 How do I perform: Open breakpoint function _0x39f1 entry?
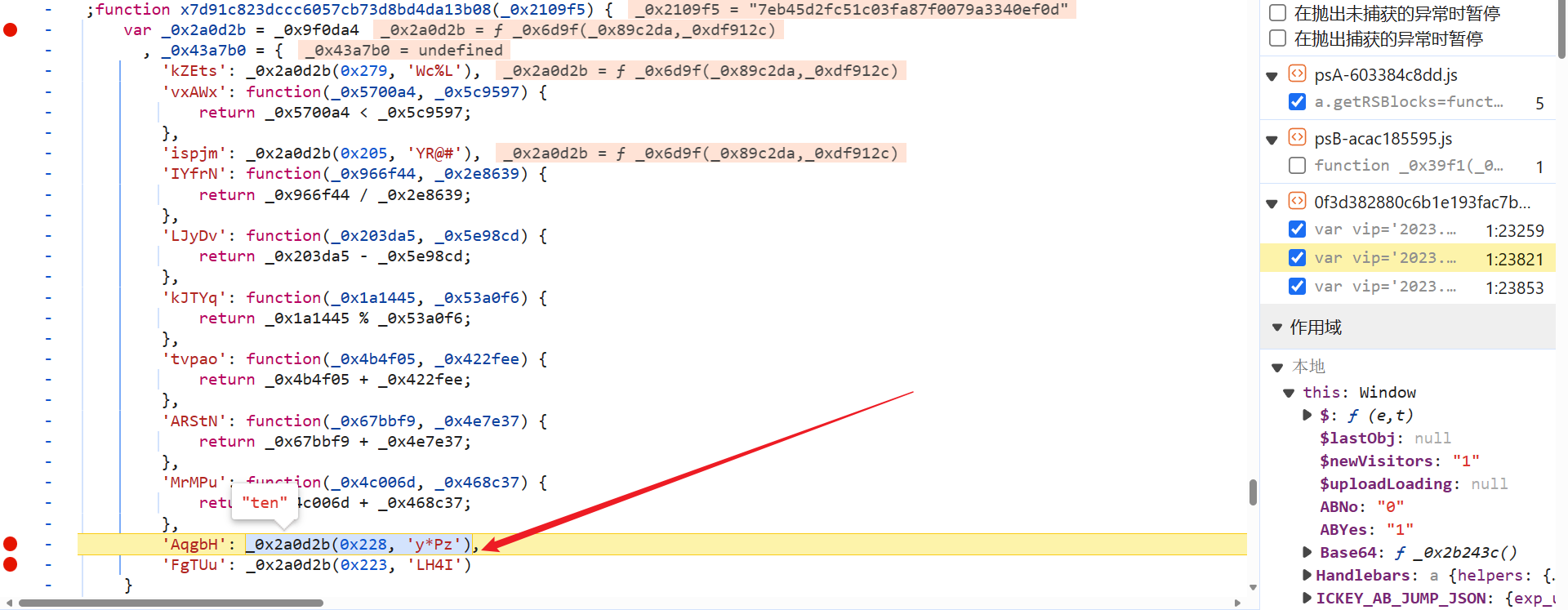coord(1409,166)
